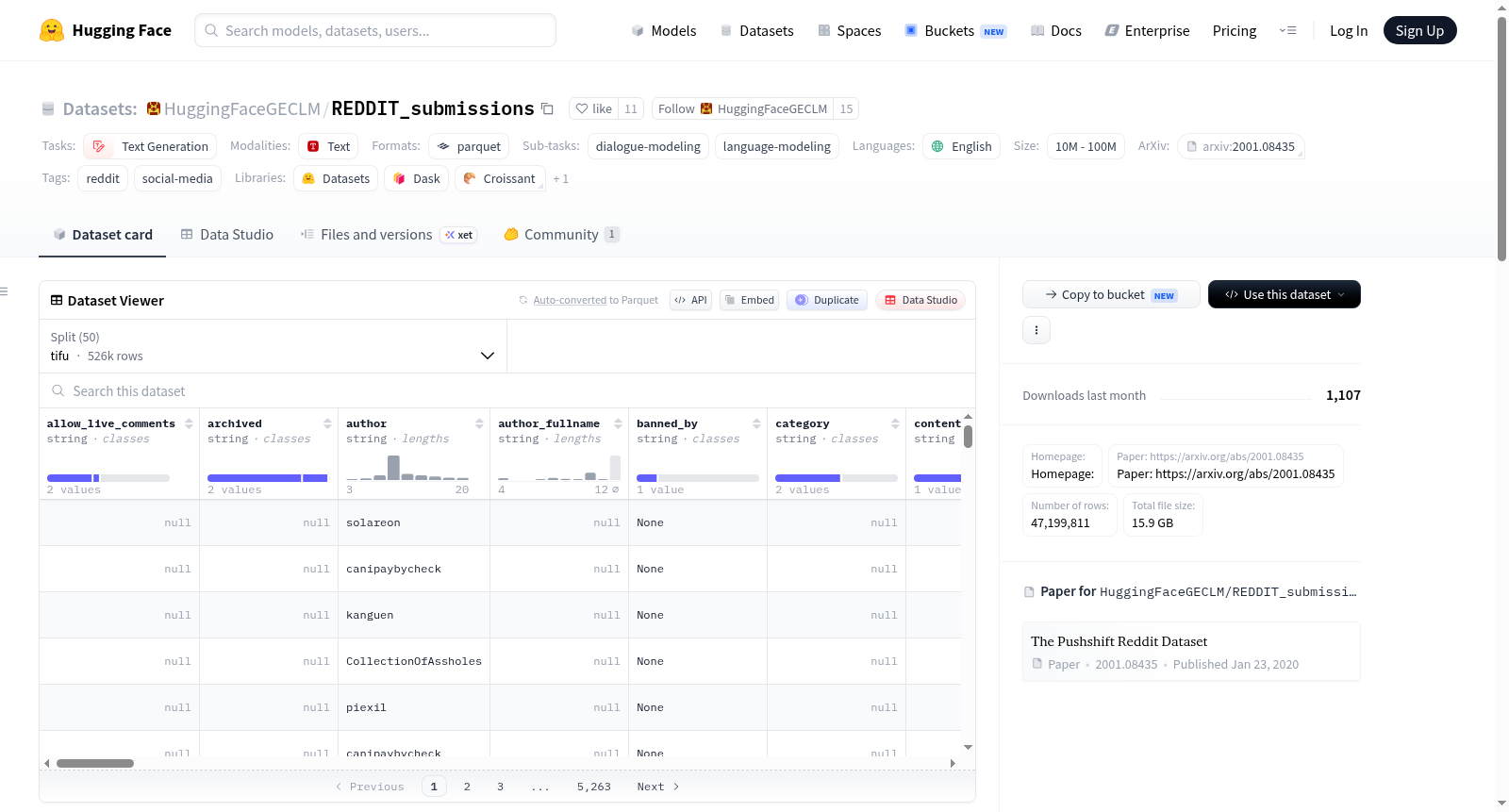Open Docs in top navigation

coord(1056,30)
